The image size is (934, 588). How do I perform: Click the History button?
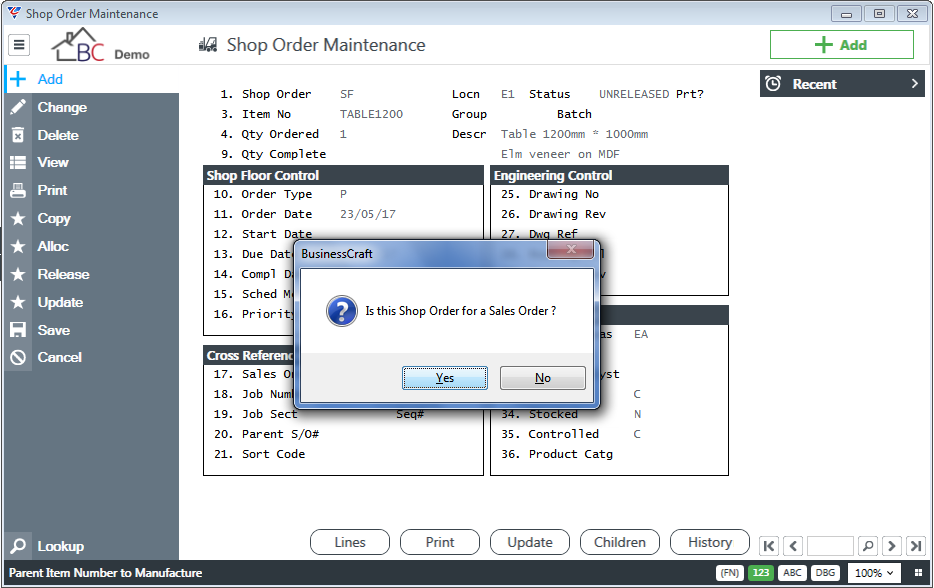tap(709, 542)
